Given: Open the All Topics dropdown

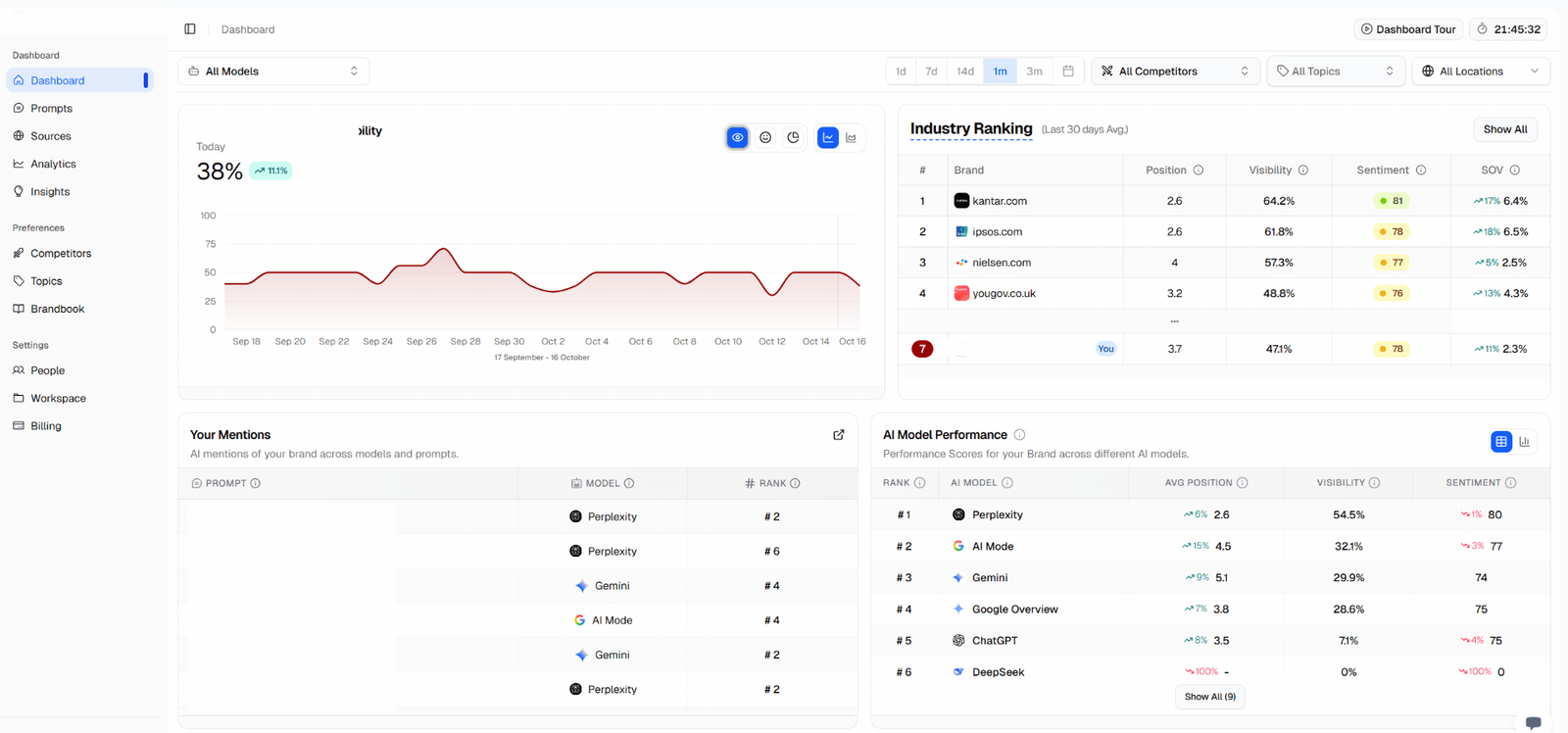Looking at the screenshot, I should tap(1336, 72).
